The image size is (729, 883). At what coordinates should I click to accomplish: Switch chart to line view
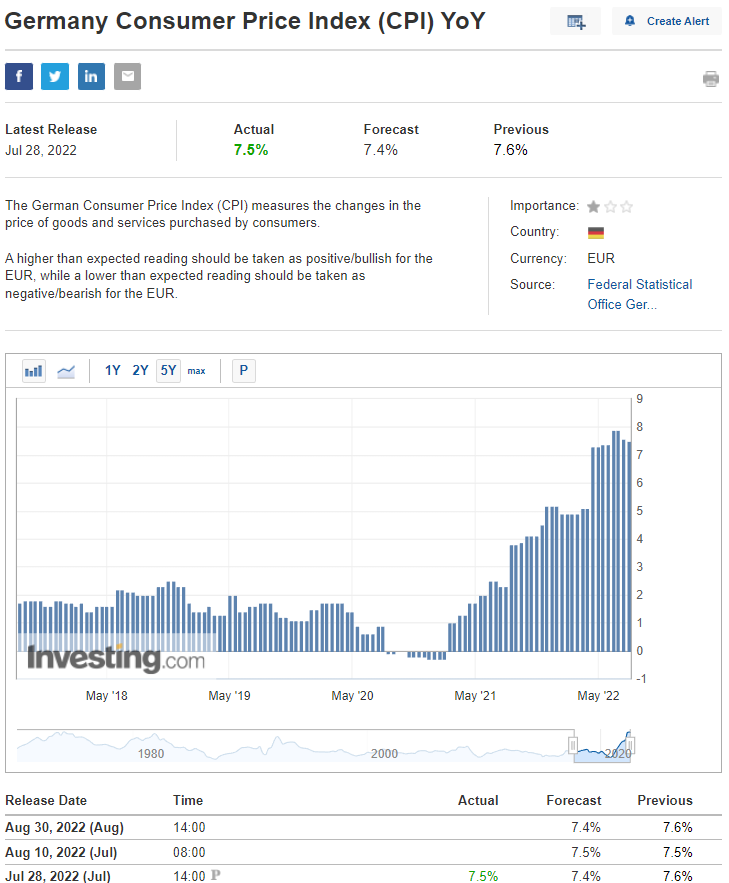click(66, 371)
